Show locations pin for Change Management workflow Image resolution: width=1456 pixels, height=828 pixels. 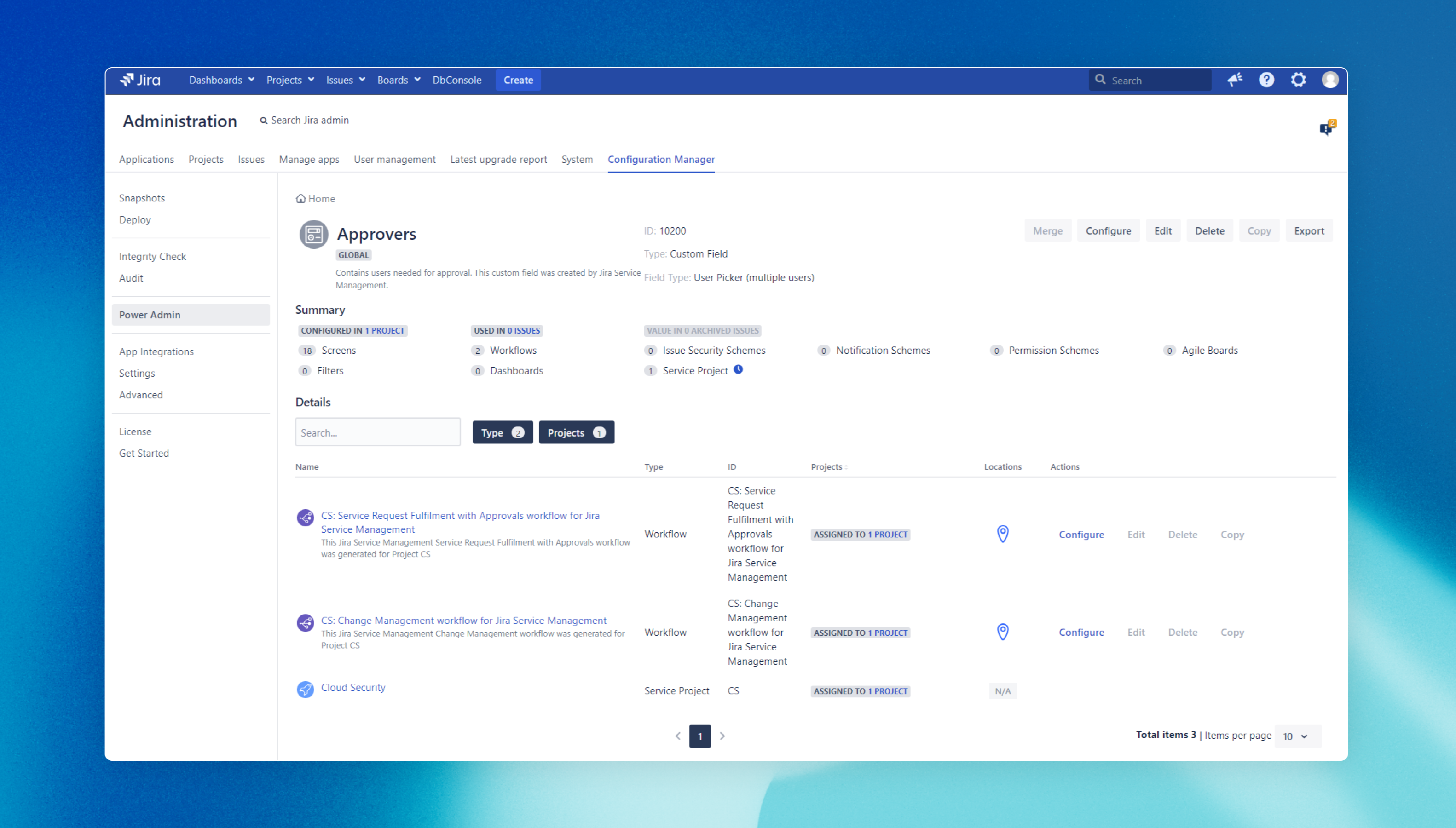click(x=1003, y=632)
